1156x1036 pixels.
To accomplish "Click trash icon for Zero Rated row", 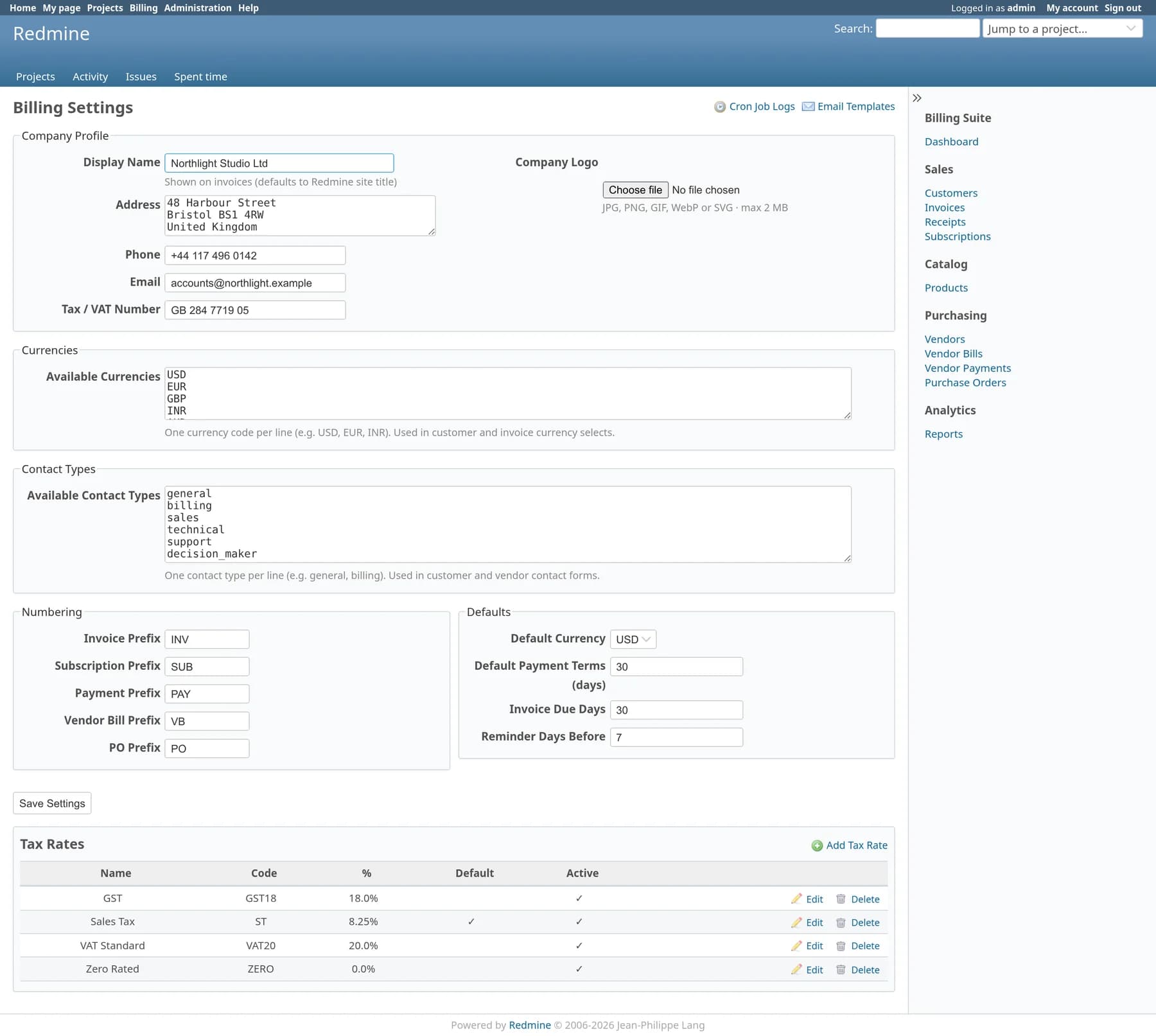I will click(x=841, y=970).
